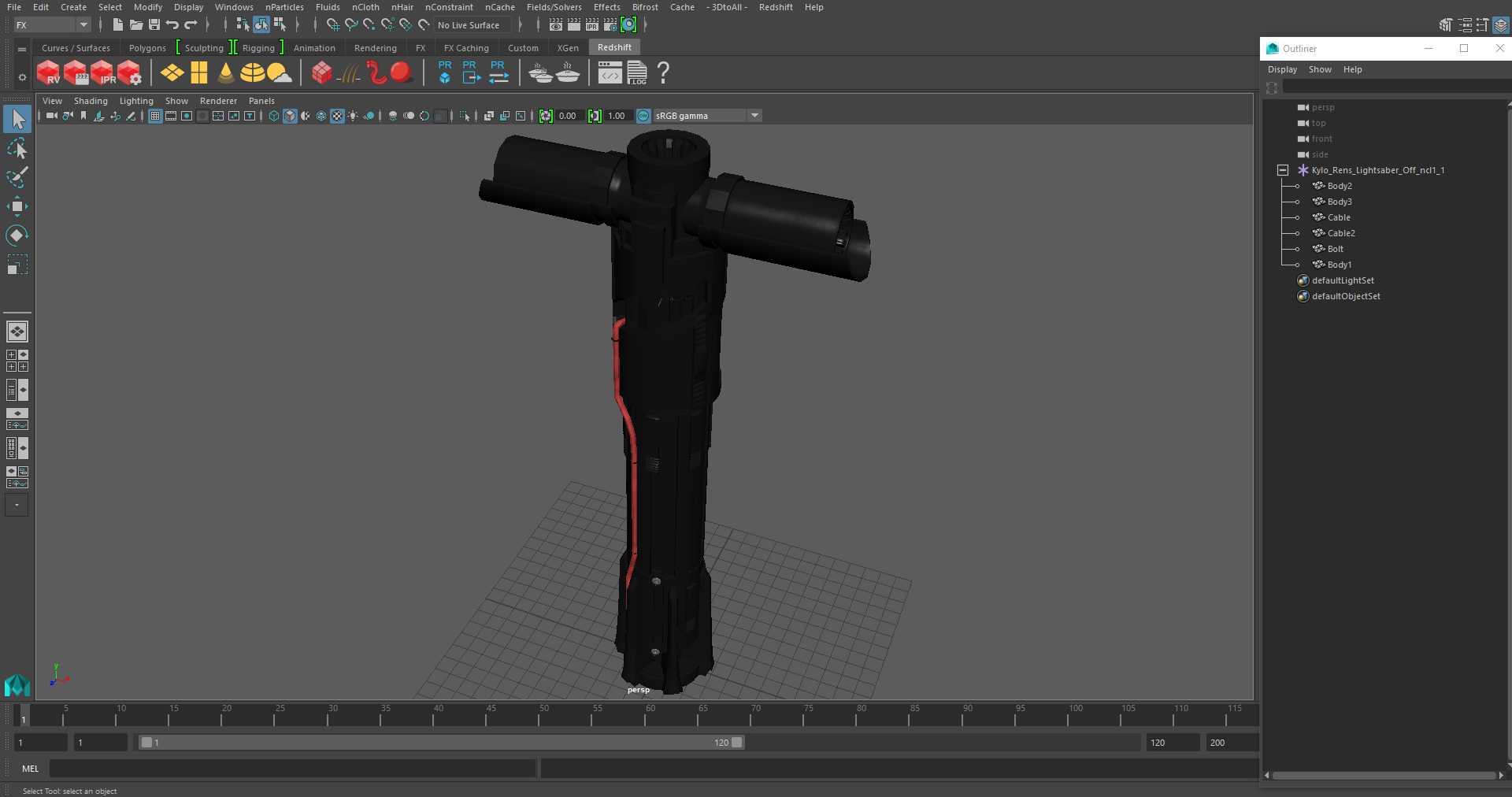Click the Save scene icon
This screenshot has height=797, width=1512.
point(154,25)
